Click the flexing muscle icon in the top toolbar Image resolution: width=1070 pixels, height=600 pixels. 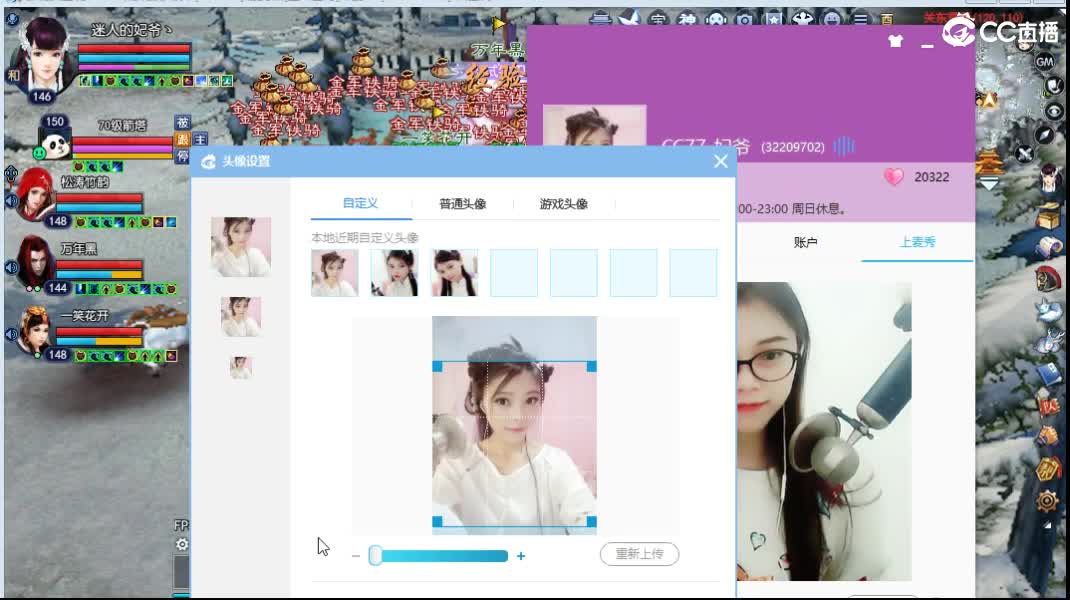coord(804,18)
